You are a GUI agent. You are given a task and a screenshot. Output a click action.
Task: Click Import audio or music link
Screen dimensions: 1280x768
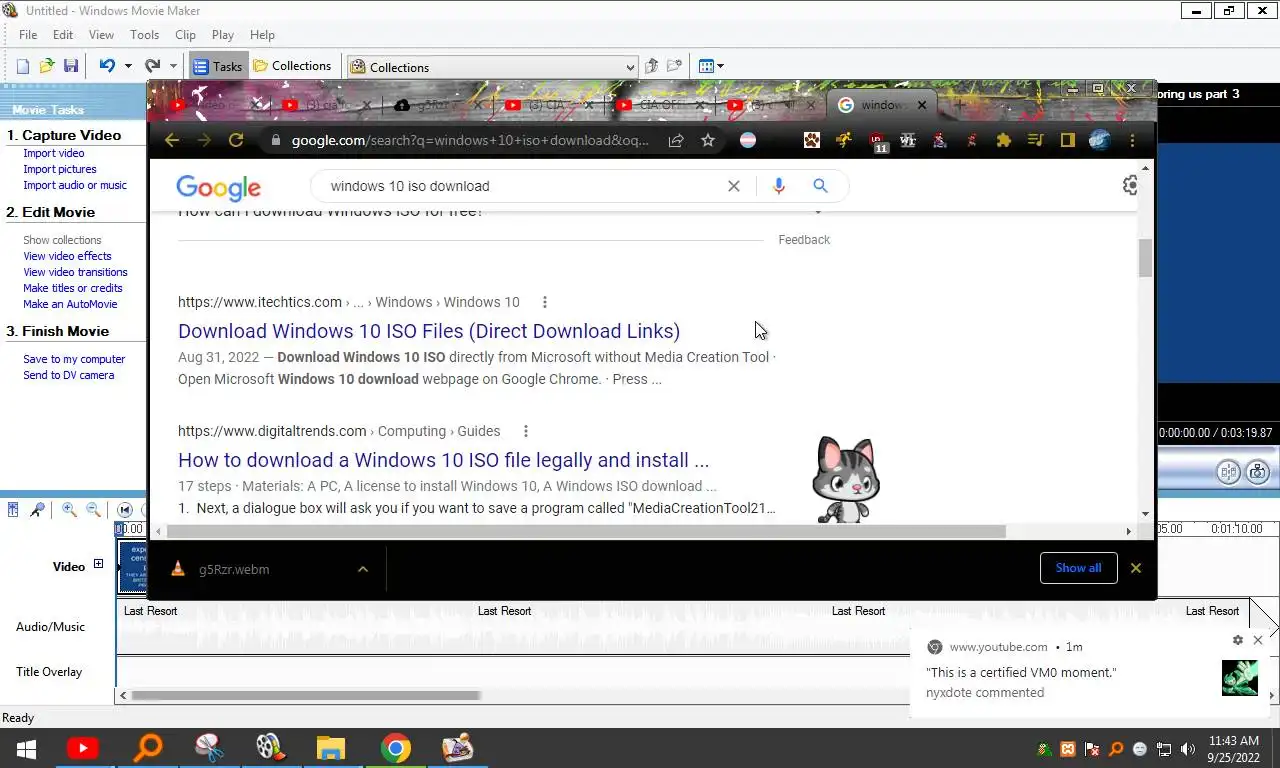pos(75,186)
